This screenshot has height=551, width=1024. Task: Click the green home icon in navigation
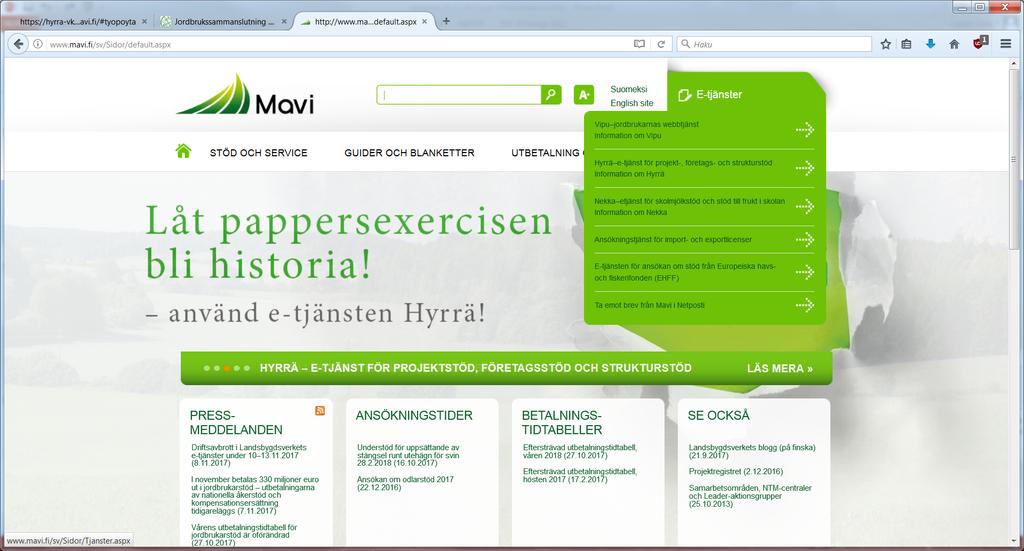pyautogui.click(x=184, y=151)
